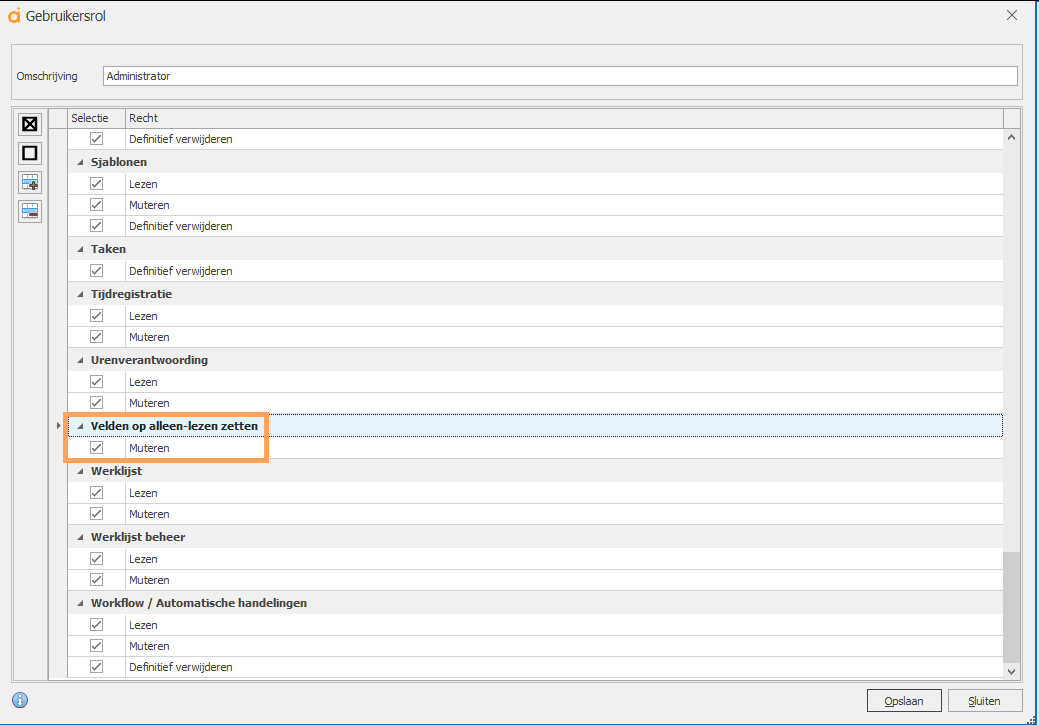
Task: Click the collapse all groups icon
Action: coord(30,211)
